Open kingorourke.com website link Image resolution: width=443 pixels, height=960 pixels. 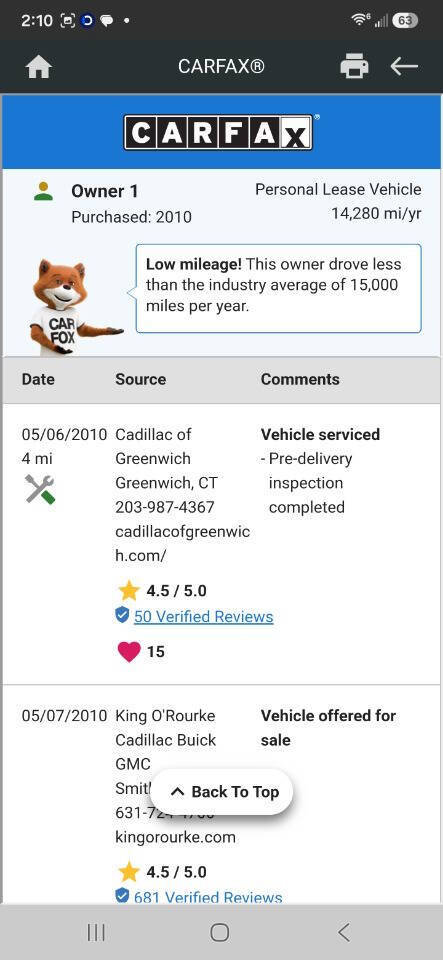click(175, 837)
